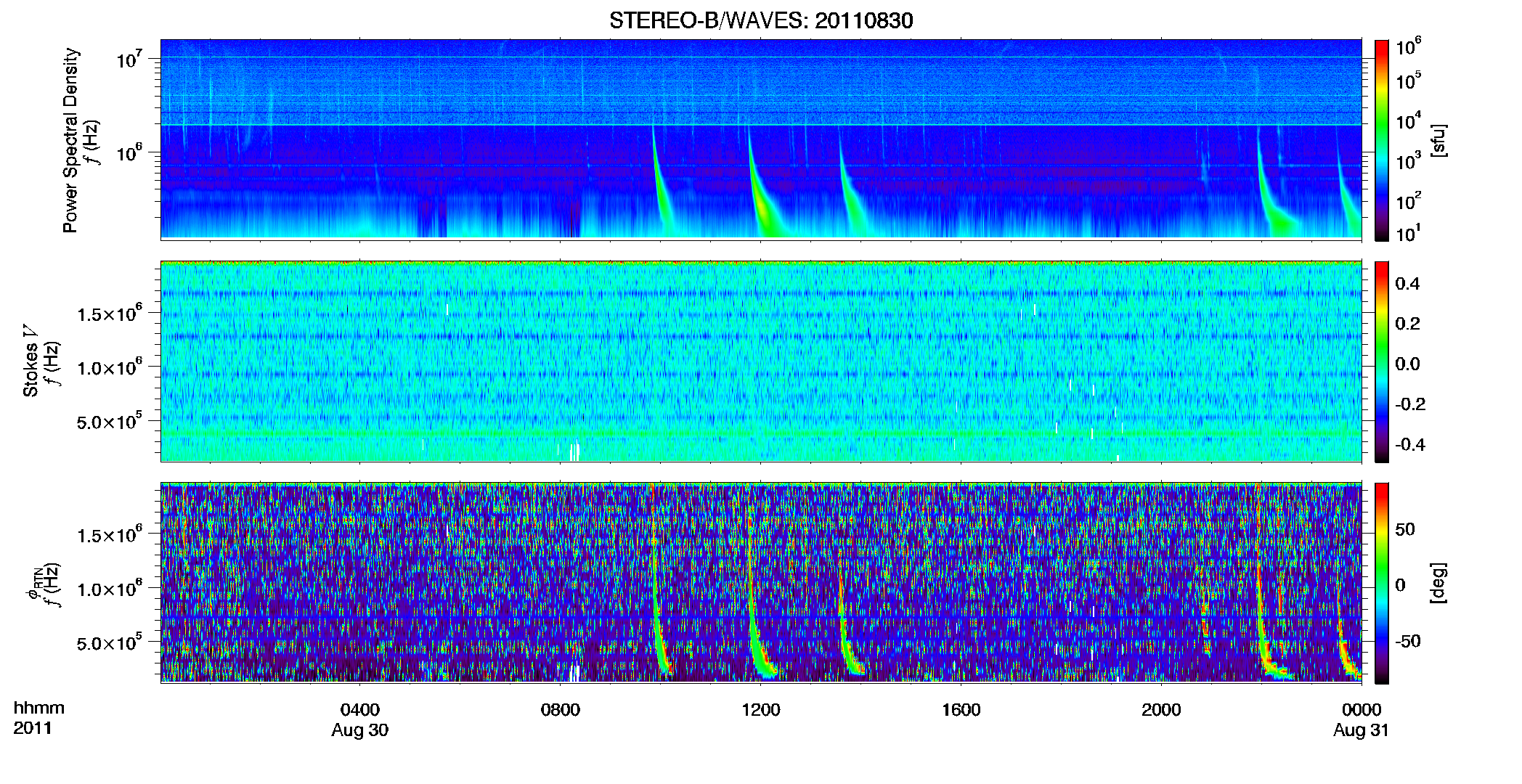Click the Power Spectral Density axis label
This screenshot has width=1522, height=784.
pos(70,140)
